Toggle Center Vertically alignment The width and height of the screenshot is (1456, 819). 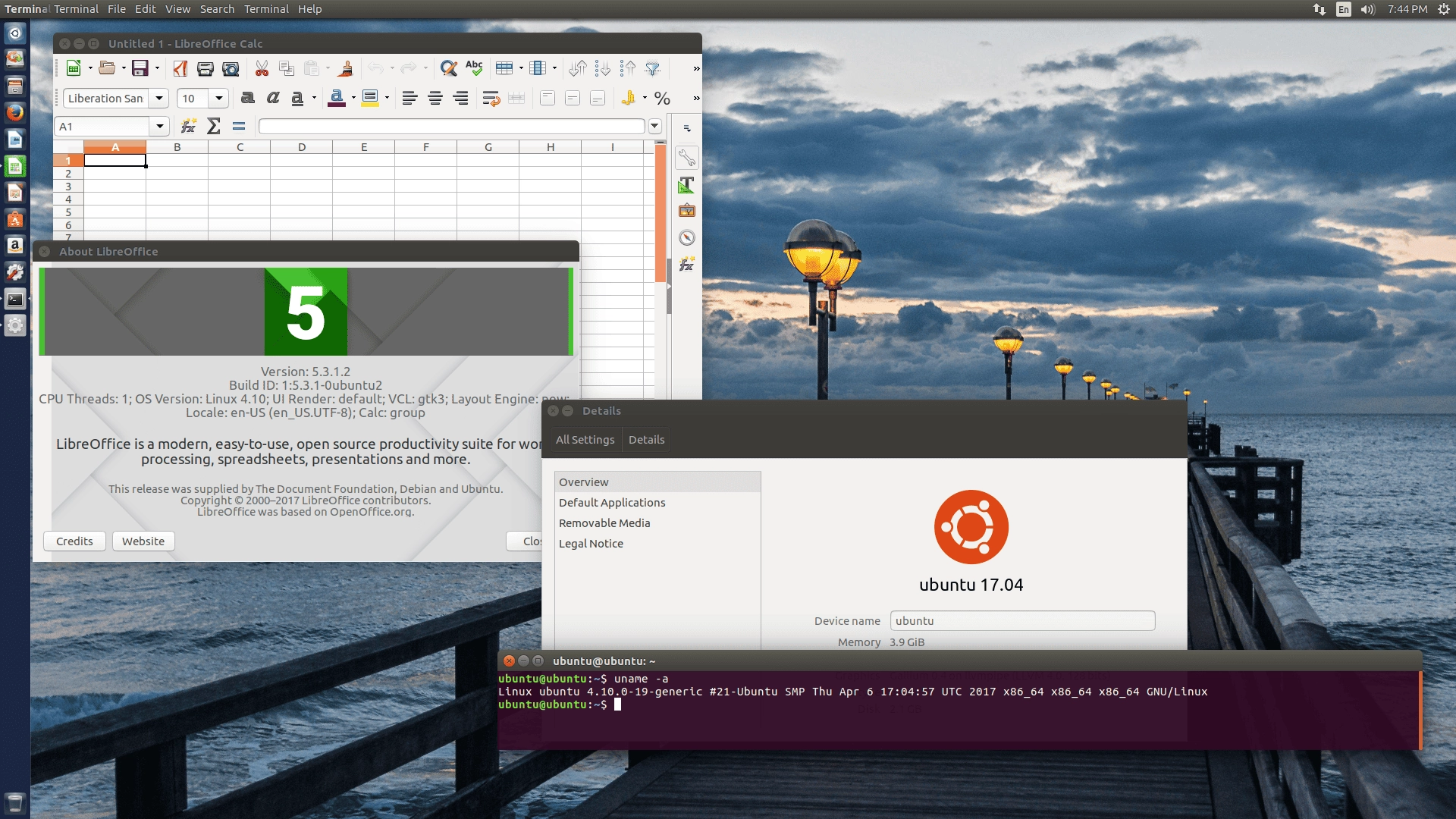[x=573, y=98]
